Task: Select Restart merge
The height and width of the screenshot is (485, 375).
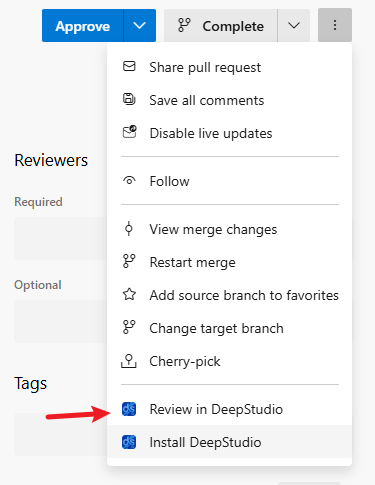Action: click(229, 262)
